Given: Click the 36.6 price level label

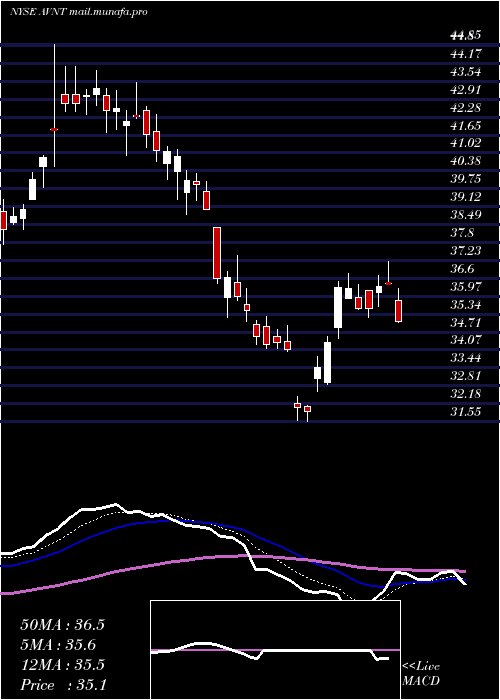Looking at the screenshot, I should click(x=462, y=269).
